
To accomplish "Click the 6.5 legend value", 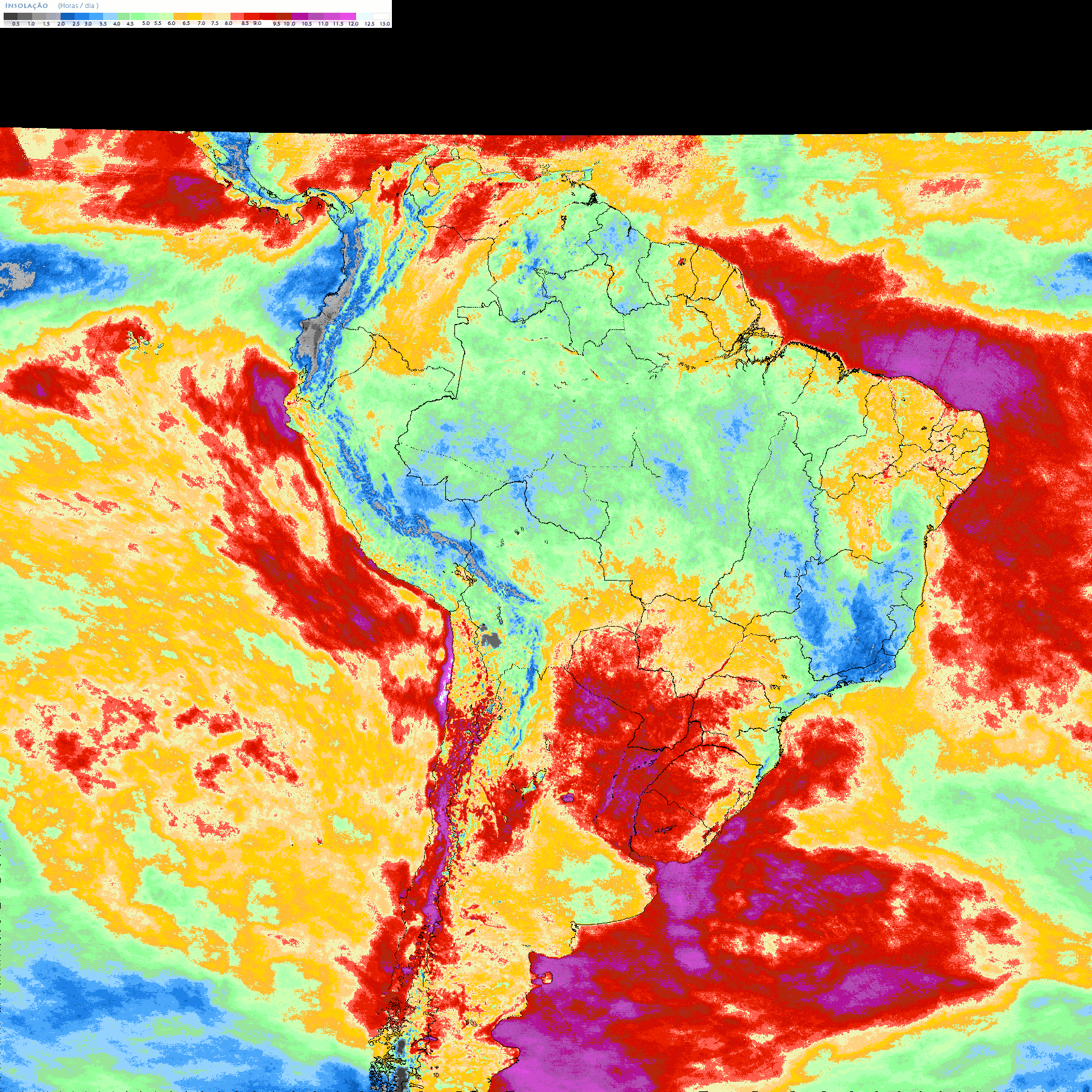I will tap(186, 23).
